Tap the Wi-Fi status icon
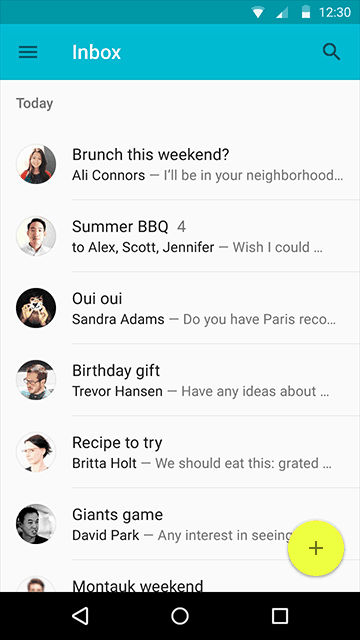The height and width of the screenshot is (640, 360). [258, 13]
